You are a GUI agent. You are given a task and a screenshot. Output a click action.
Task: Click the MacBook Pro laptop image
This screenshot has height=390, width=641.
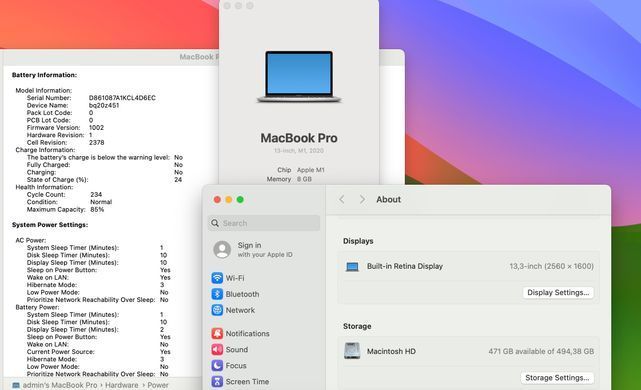(x=299, y=77)
